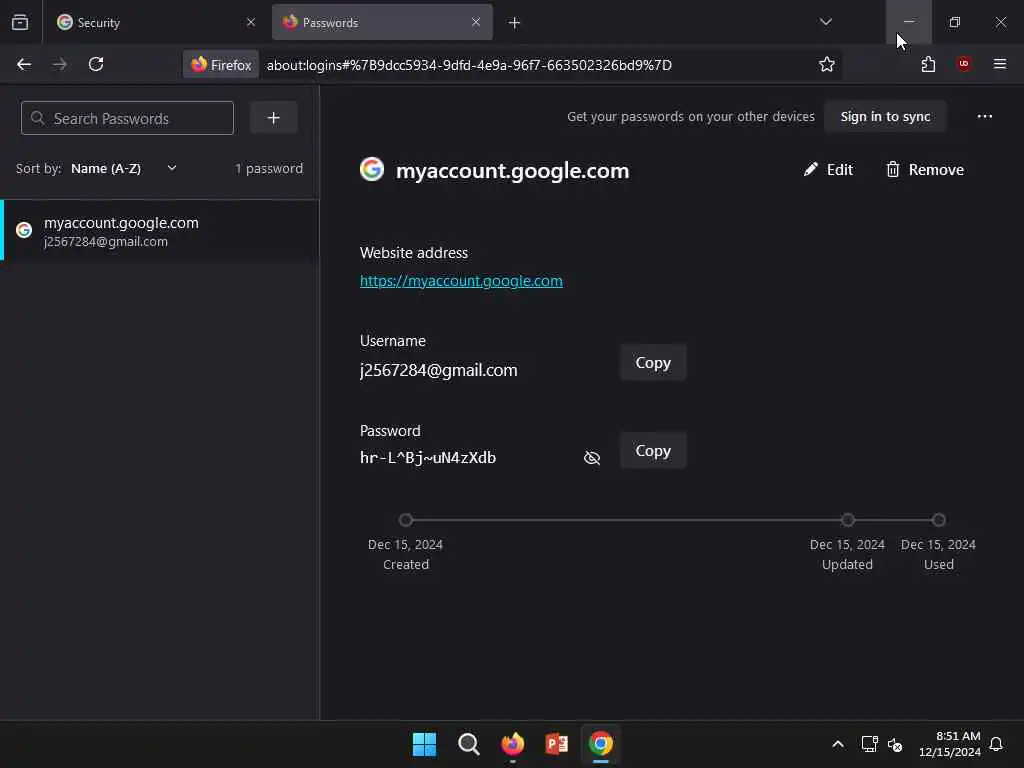Copy the username
Image resolution: width=1024 pixels, height=768 pixels.
click(x=653, y=362)
